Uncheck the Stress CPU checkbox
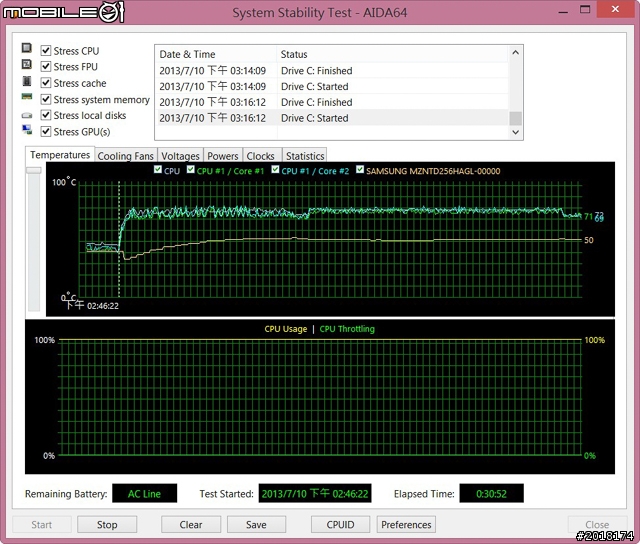The image size is (640, 544). (46, 51)
